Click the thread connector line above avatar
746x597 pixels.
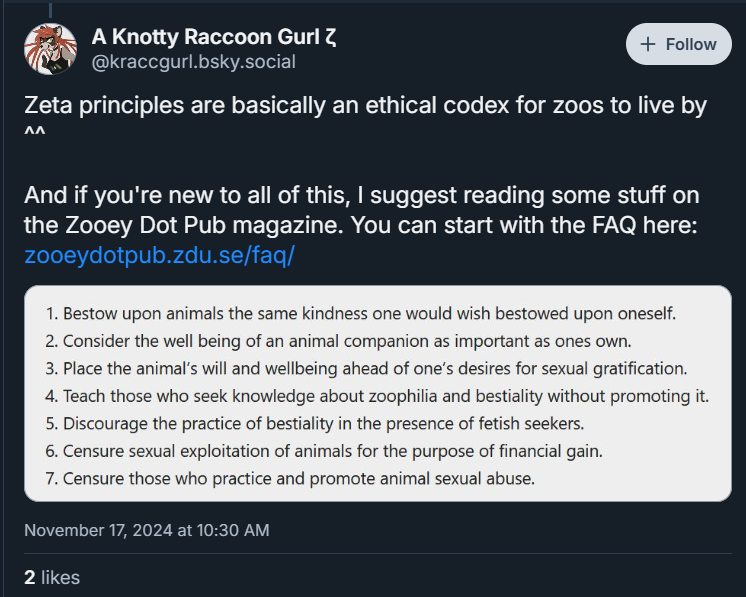(x=50, y=7)
